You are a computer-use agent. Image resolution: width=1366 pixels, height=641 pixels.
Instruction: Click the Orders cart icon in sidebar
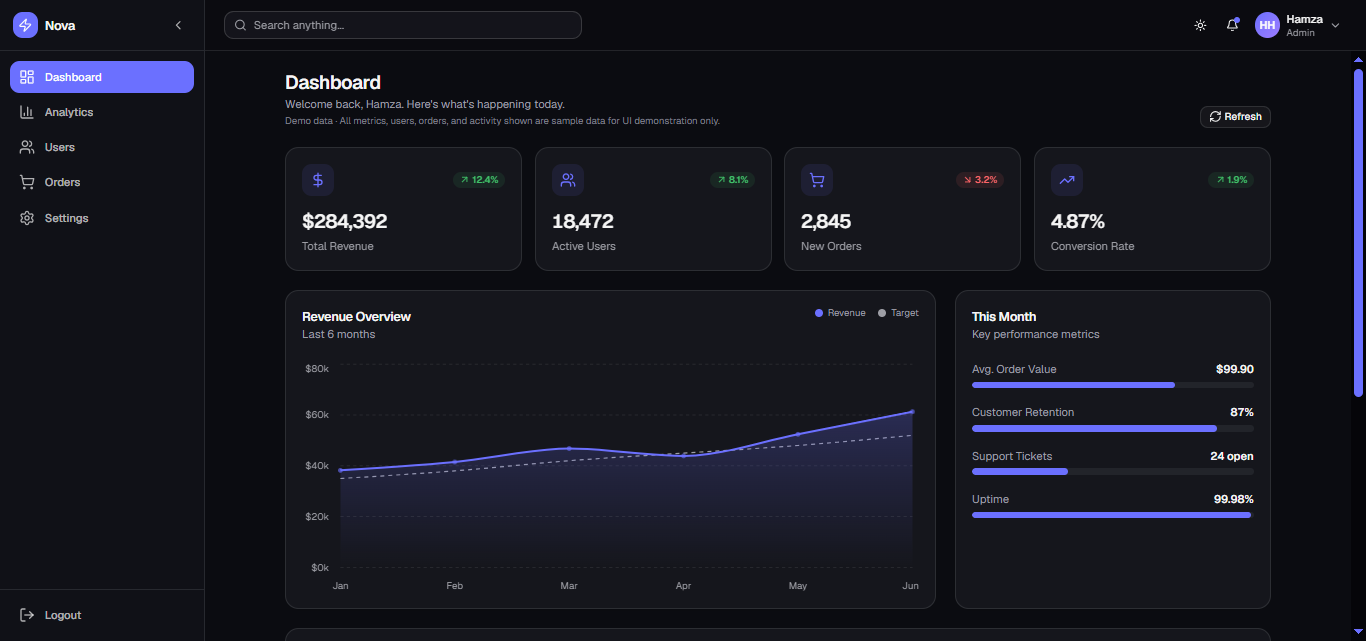27,182
